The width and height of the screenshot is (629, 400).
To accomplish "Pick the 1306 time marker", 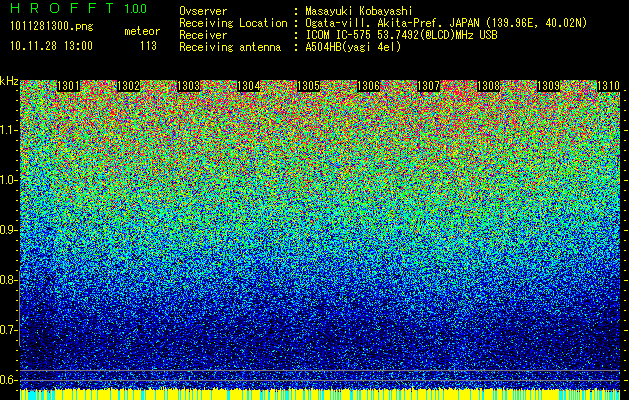I will (x=369, y=86).
